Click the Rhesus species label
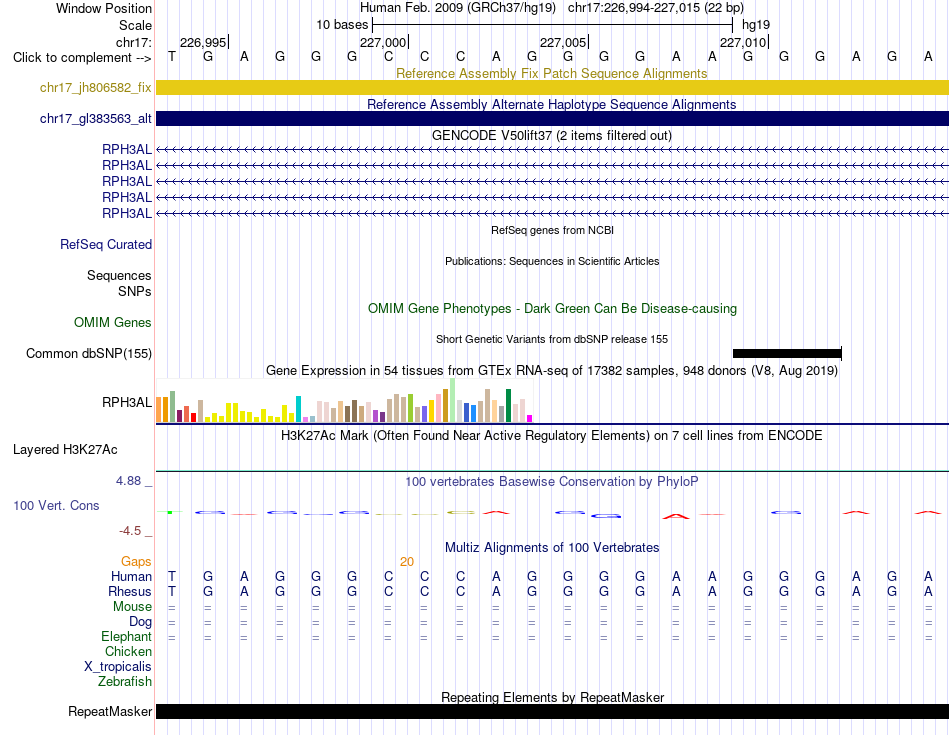This screenshot has width=950, height=735. pos(130,591)
